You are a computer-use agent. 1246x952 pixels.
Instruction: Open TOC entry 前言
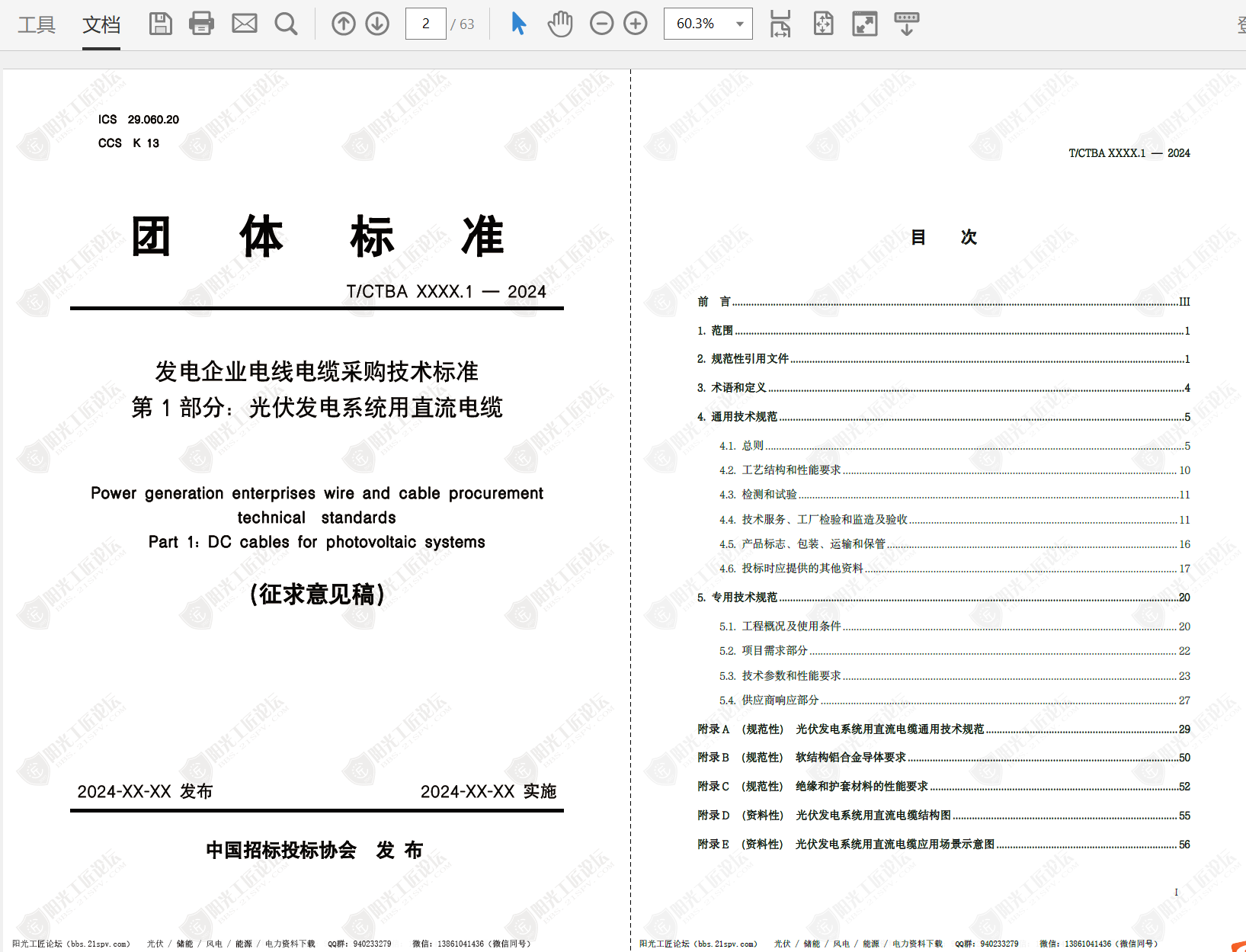click(x=943, y=302)
